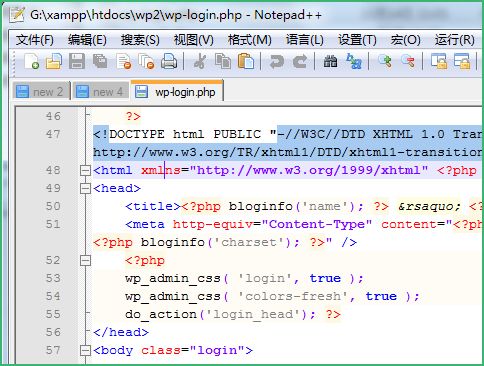This screenshot has width=484, height=366.
Task: Open the 格式(M) menu
Action: pyautogui.click(x=250, y=40)
